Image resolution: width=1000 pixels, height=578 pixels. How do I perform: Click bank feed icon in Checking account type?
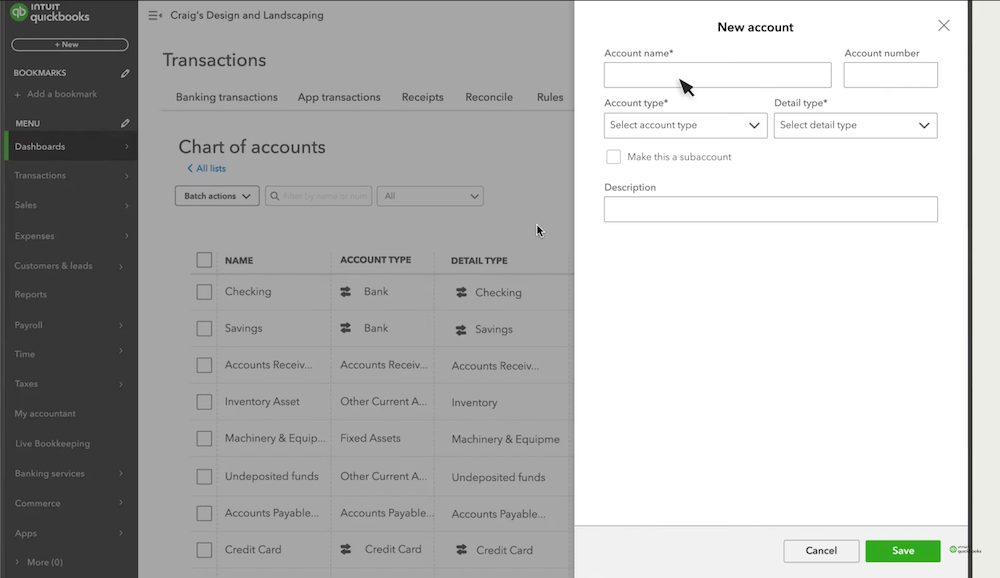[x=346, y=292]
